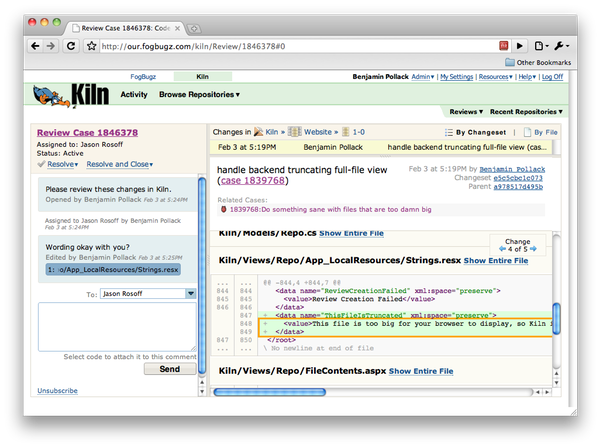The height and width of the screenshot is (448, 600).
Task: Show Entire File for Repo.cs
Action: tap(351, 233)
